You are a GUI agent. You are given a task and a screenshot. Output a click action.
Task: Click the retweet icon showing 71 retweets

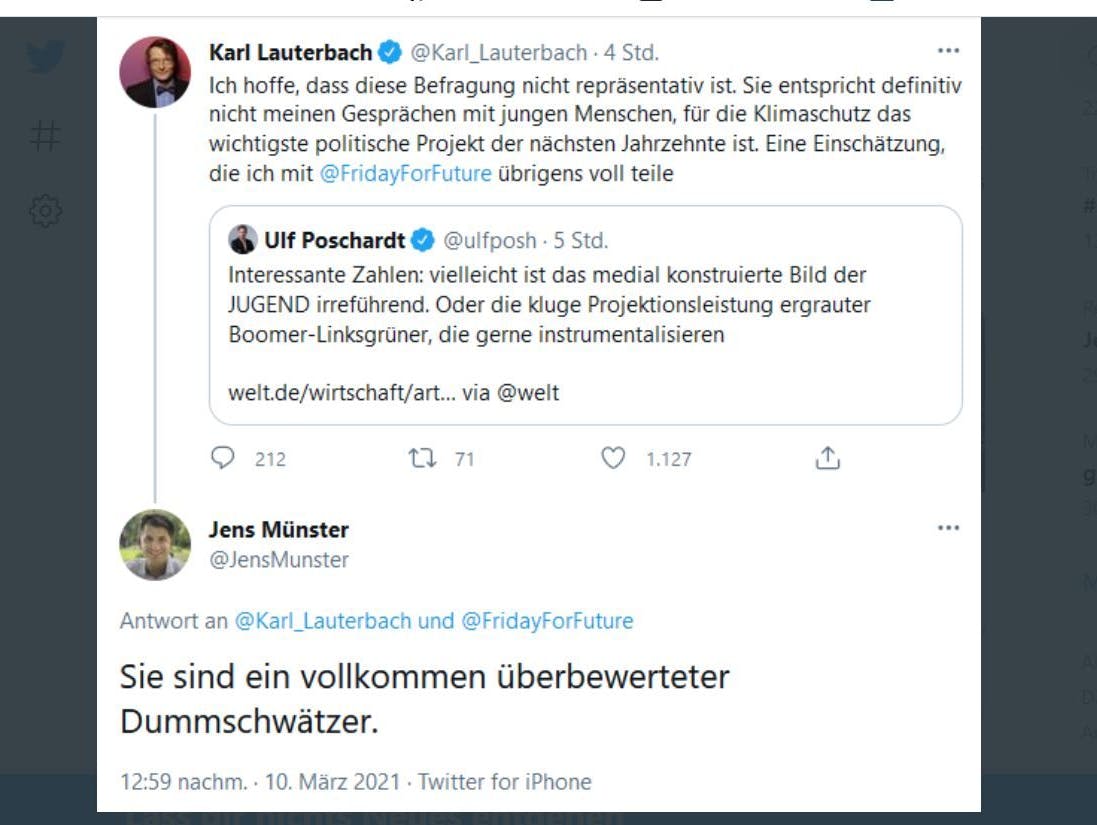(424, 459)
